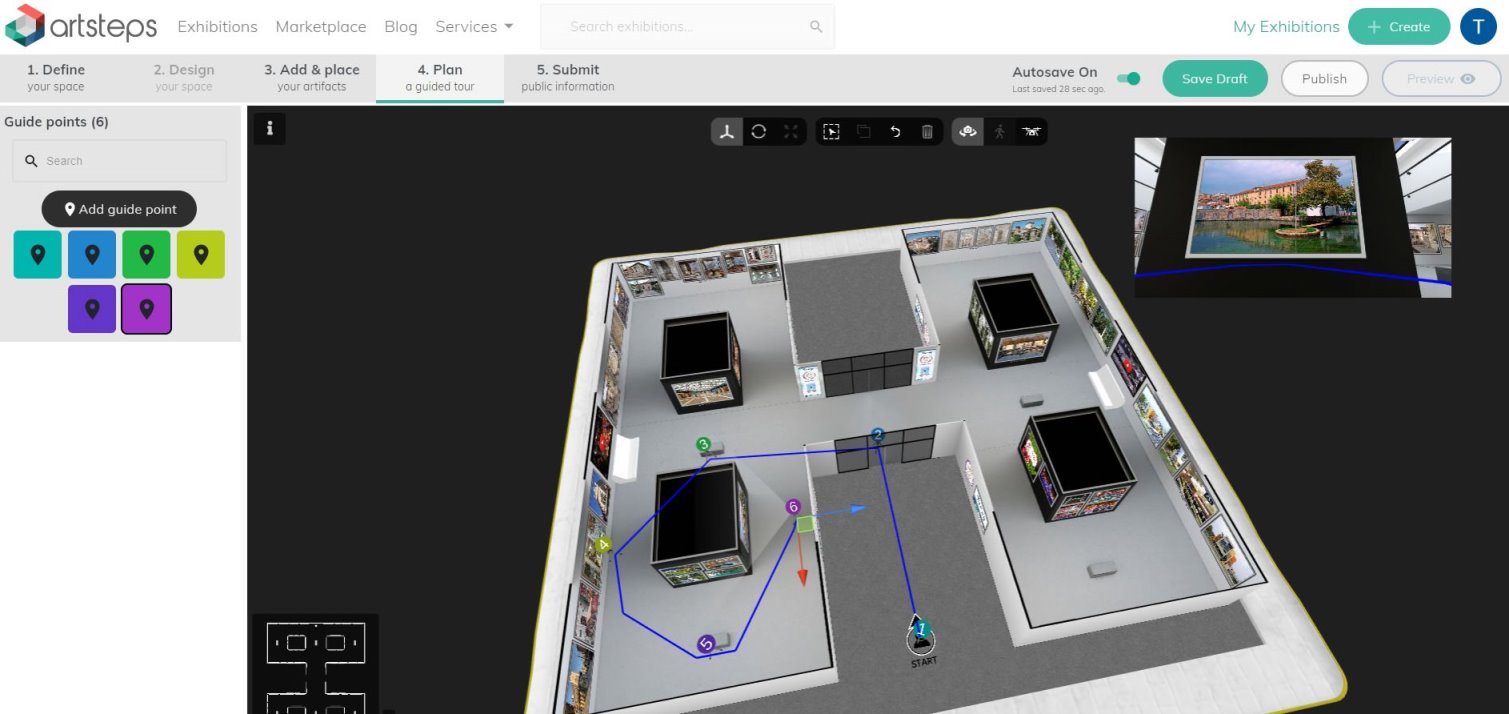Open the Marketplace menu item
This screenshot has height=714, width=1509.
click(x=320, y=27)
